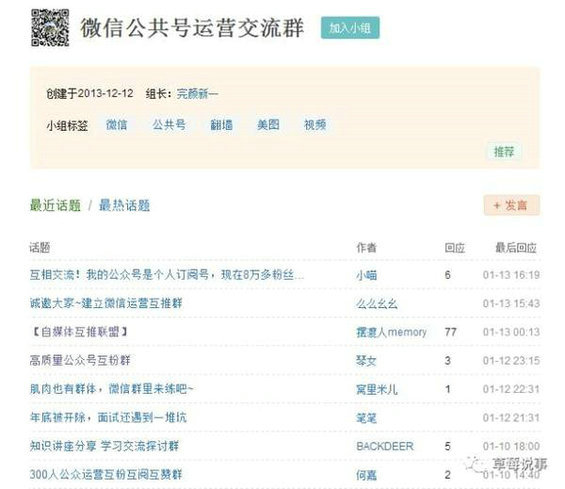Switch to 最热话题 hottest topics tab
Screen dimensions: 565x489
click(x=124, y=205)
